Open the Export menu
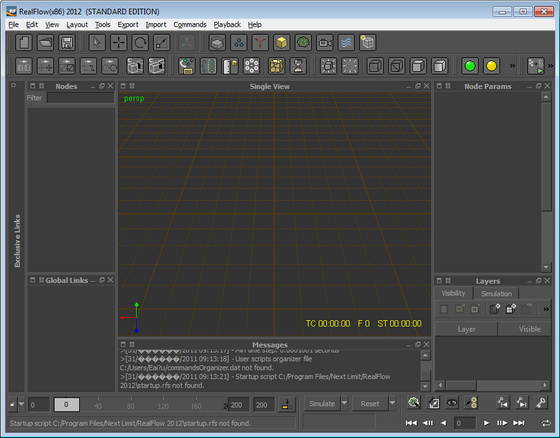Viewport: 560px width, 438px height. coord(128,25)
